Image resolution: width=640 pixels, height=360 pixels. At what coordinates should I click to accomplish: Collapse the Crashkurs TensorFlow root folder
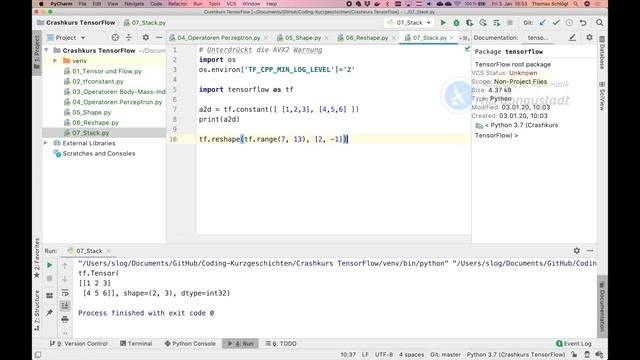[x=46, y=51]
